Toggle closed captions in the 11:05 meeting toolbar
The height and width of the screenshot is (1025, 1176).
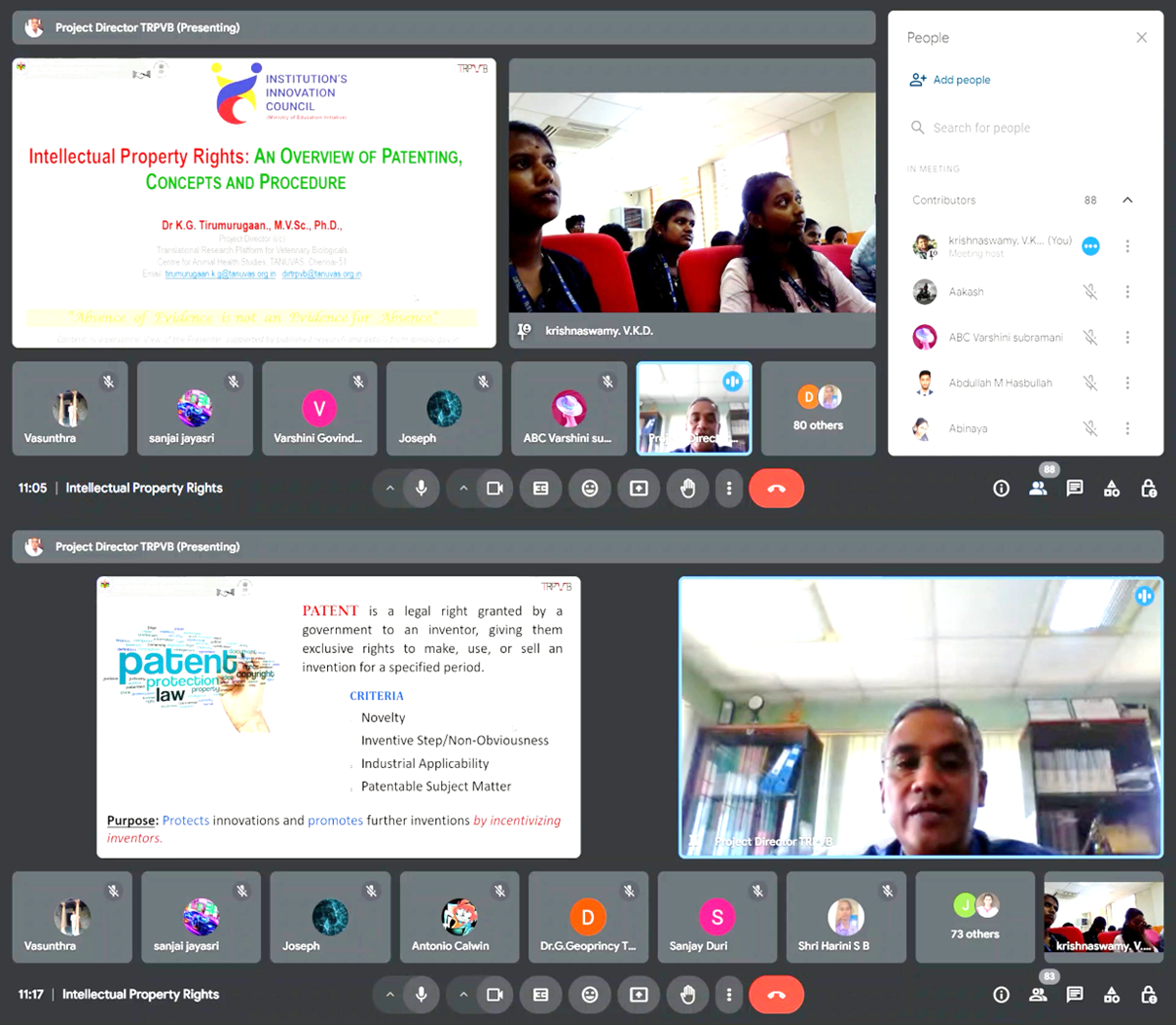pyautogui.click(x=541, y=489)
